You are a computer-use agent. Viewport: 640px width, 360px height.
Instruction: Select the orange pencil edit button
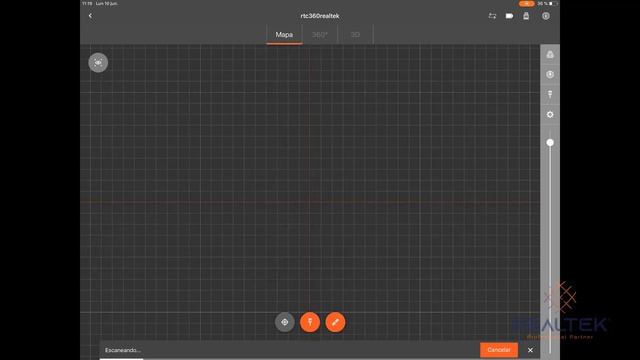coord(335,322)
